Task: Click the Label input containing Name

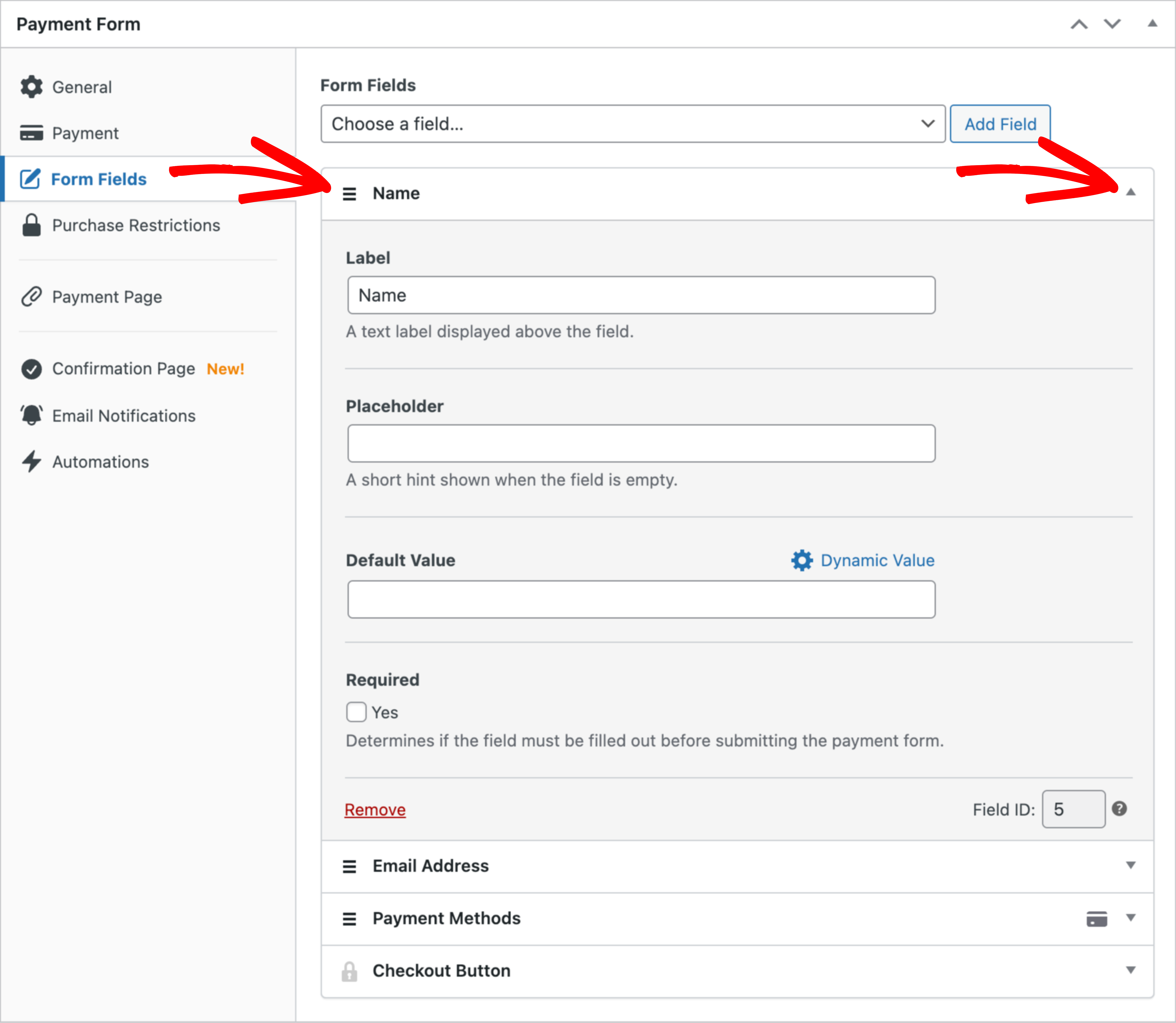Action: pos(641,295)
